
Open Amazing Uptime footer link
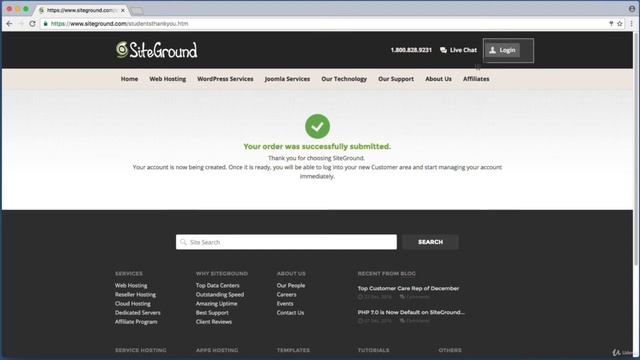click(x=216, y=304)
